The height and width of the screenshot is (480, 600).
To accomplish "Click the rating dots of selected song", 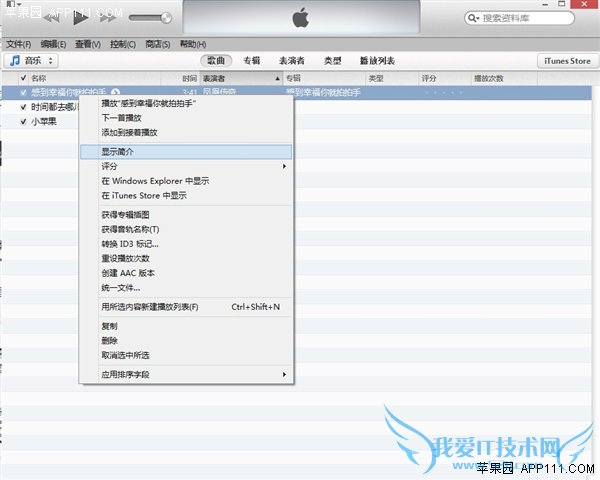I will pos(443,93).
